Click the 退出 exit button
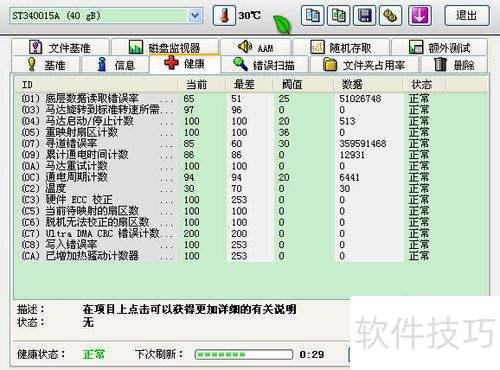The width and height of the screenshot is (500, 370). tap(467, 15)
